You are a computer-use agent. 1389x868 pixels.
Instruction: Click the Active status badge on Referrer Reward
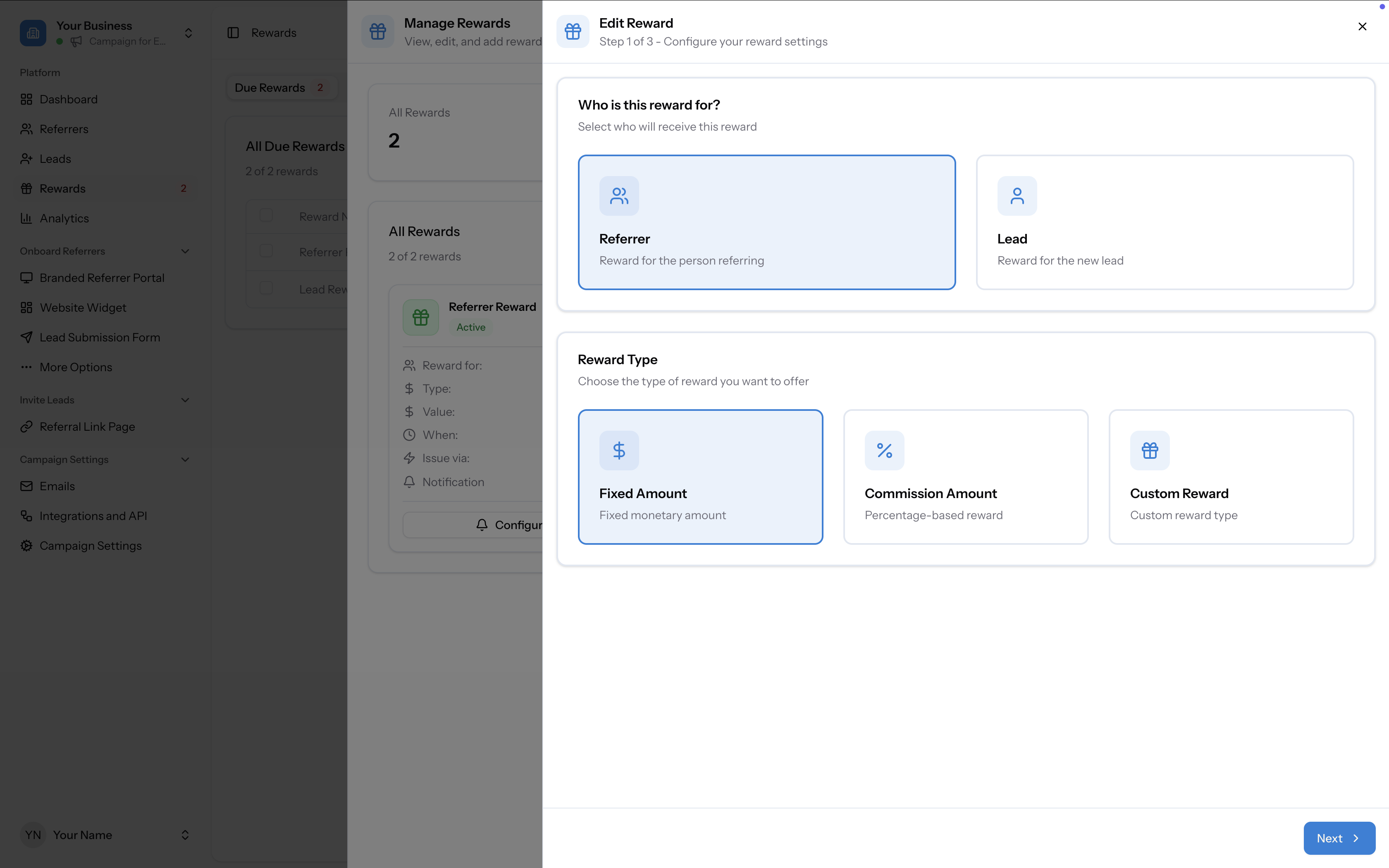click(471, 327)
